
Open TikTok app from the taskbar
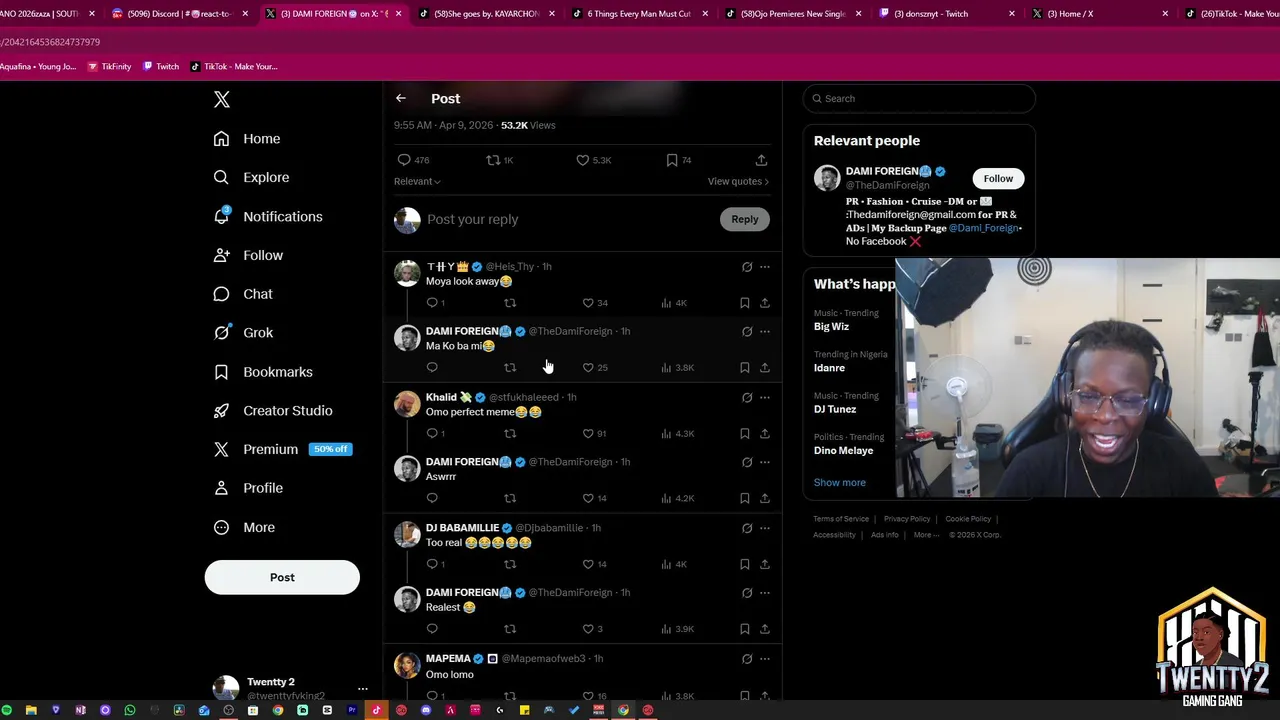[377, 710]
